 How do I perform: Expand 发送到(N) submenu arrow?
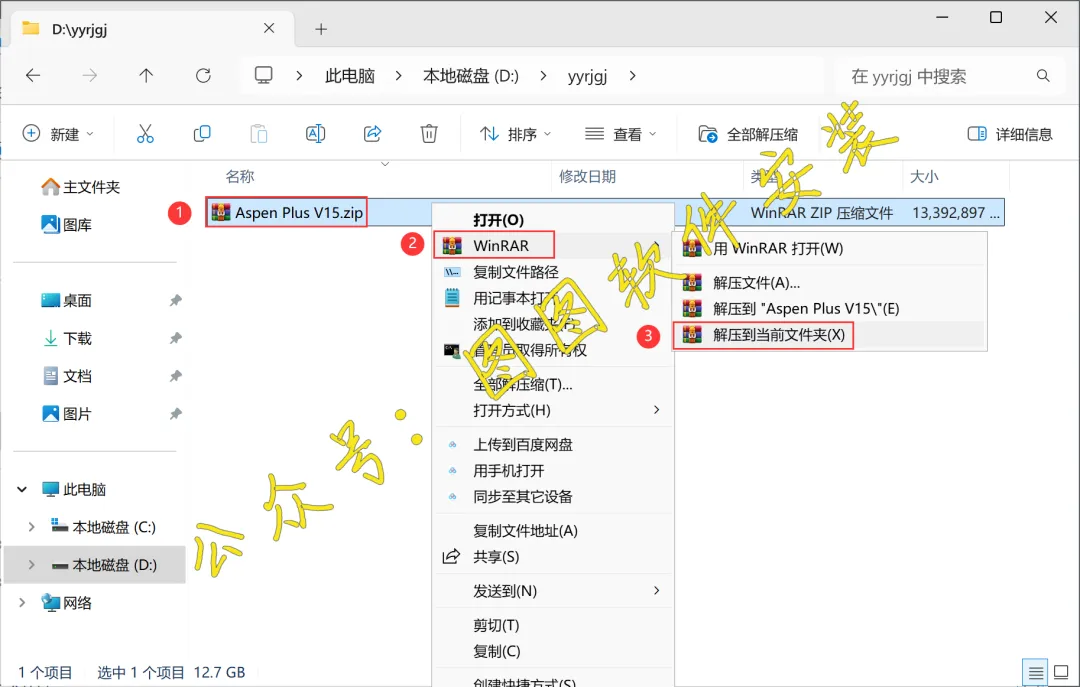(656, 591)
